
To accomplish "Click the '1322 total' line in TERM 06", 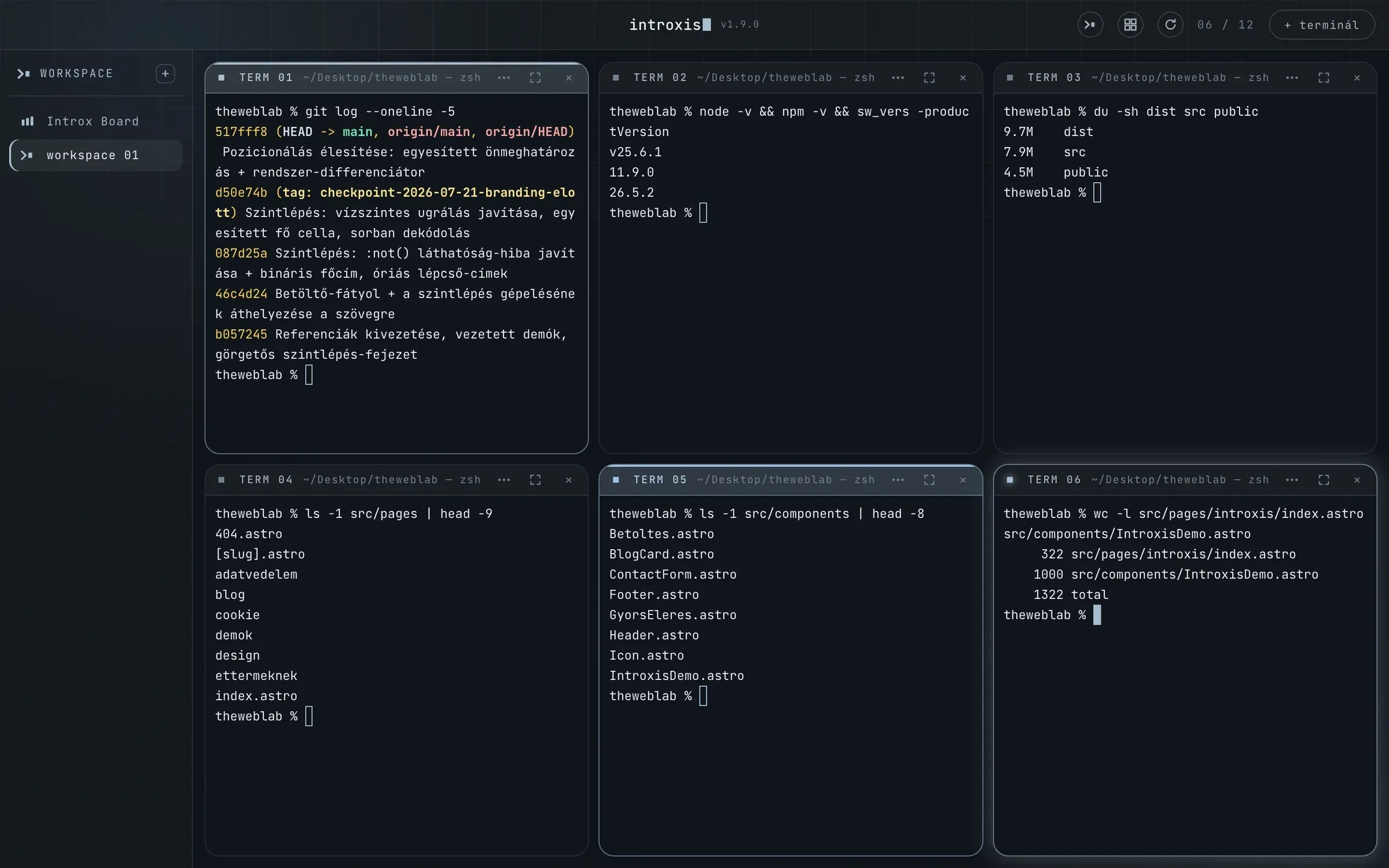I will (1071, 595).
